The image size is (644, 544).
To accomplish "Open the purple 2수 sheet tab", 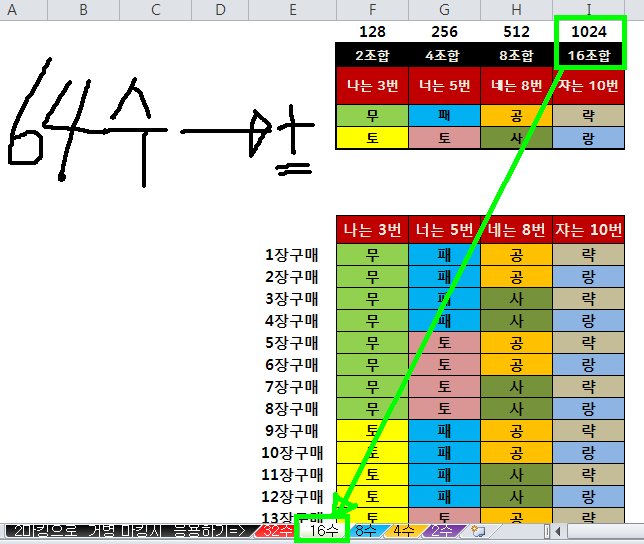I will tap(442, 531).
